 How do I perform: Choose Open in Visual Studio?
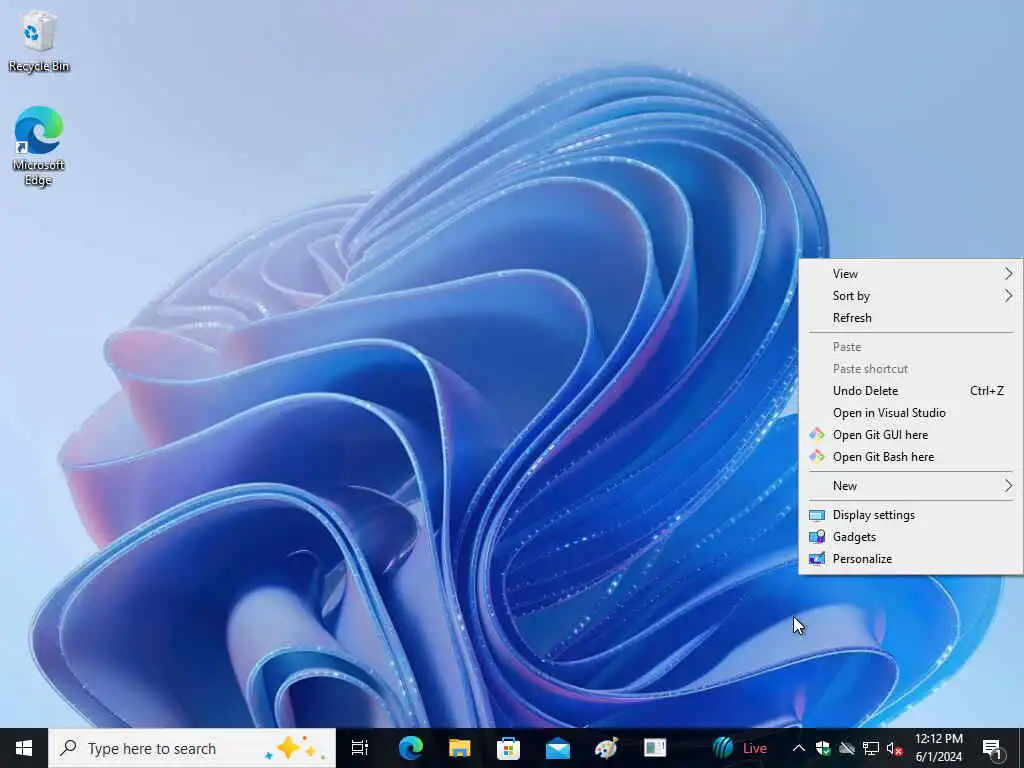911,413
